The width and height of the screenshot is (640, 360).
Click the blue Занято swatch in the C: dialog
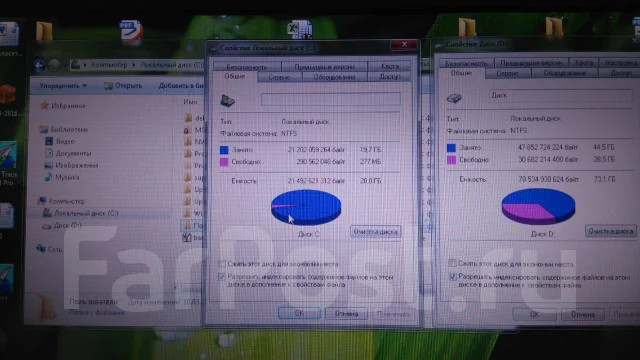224,150
